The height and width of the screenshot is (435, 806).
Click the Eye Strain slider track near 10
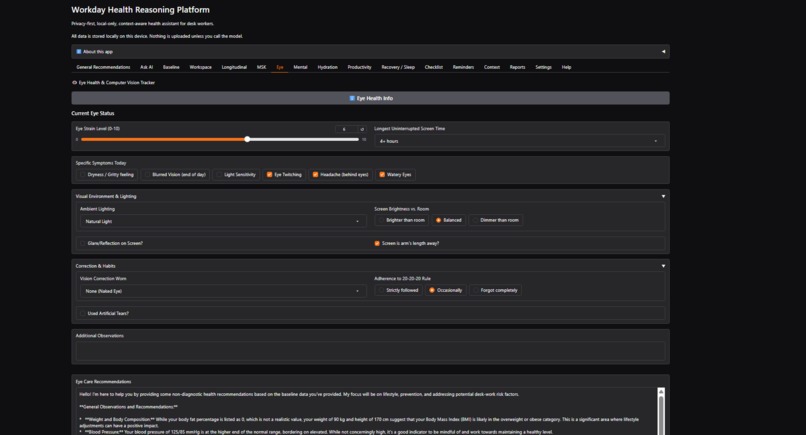356,139
